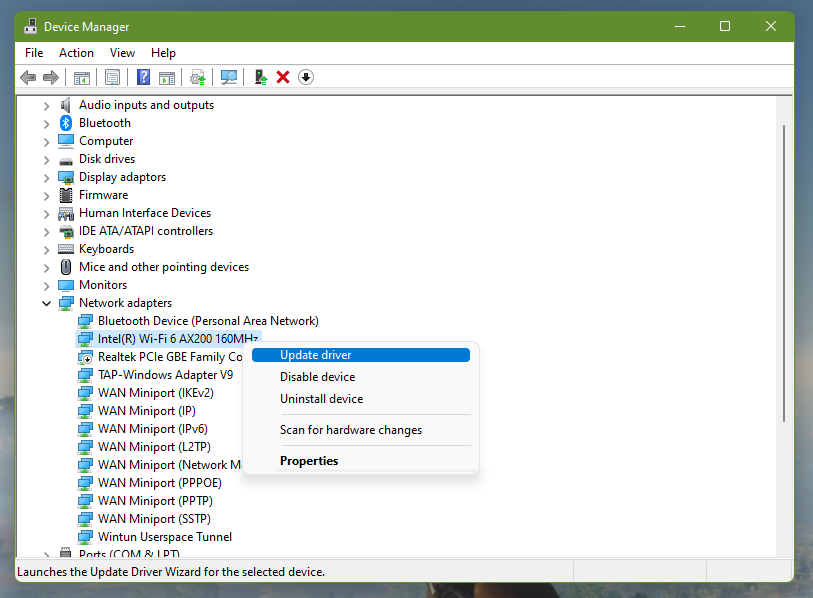813x598 pixels.
Task: Toggle the Show/Hide Console Tree toolbar icon
Action: pyautogui.click(x=82, y=77)
